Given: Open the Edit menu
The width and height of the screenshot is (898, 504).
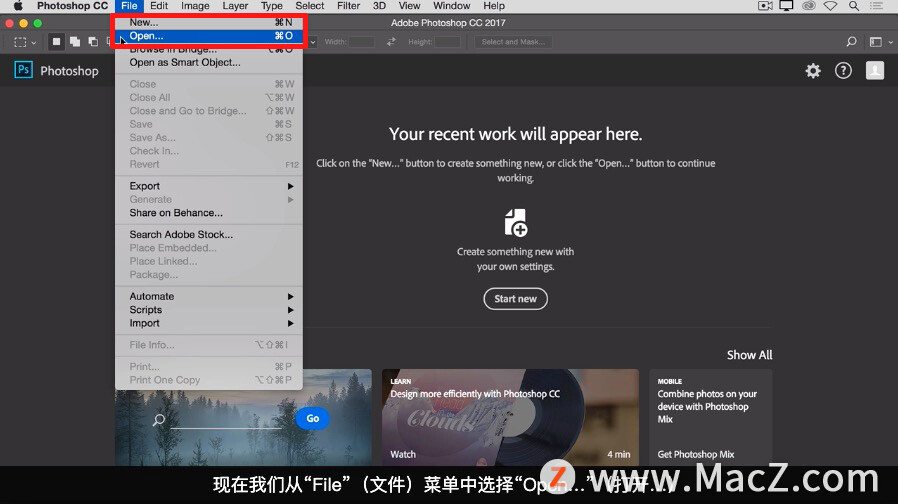Looking at the screenshot, I should [x=159, y=6].
